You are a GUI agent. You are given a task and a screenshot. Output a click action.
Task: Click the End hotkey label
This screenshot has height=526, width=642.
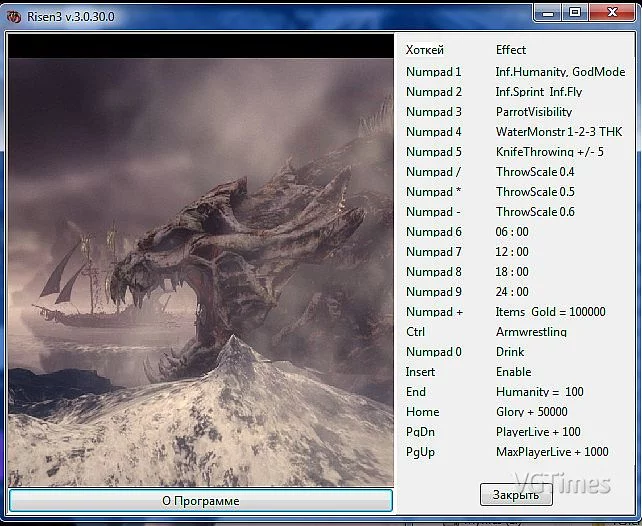[416, 392]
